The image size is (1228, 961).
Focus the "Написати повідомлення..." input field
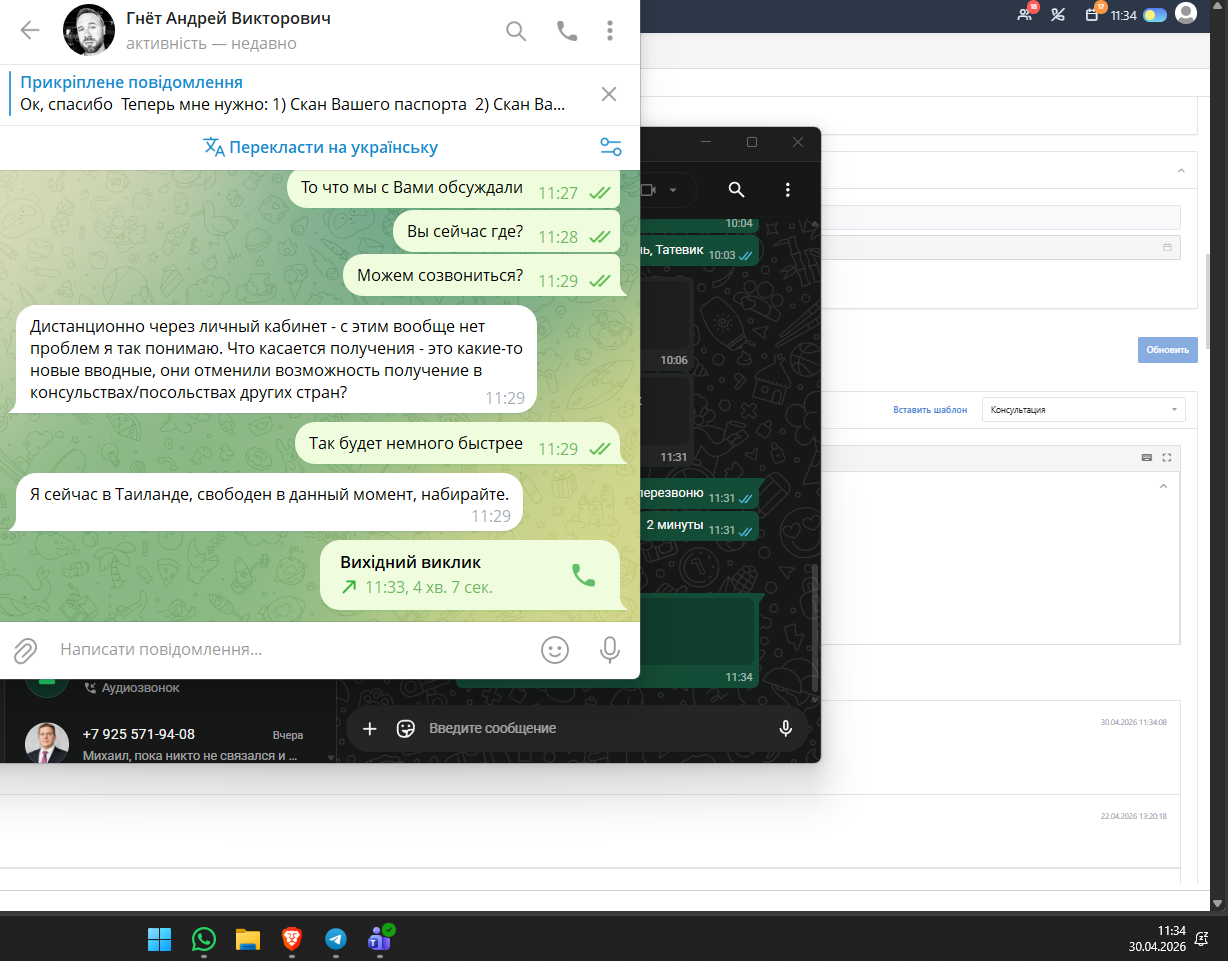[290, 650]
